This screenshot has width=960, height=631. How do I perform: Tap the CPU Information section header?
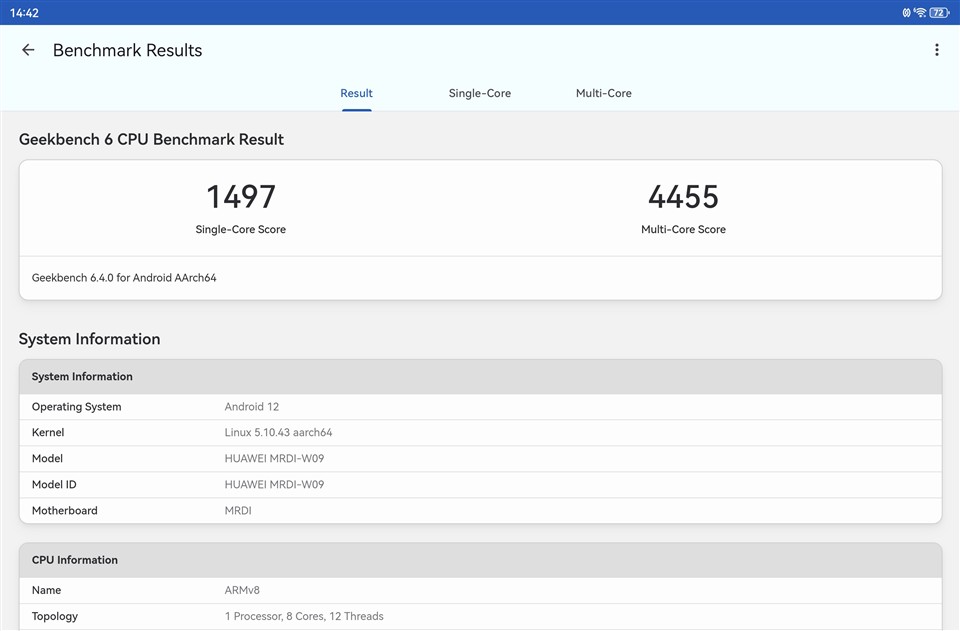(480, 560)
